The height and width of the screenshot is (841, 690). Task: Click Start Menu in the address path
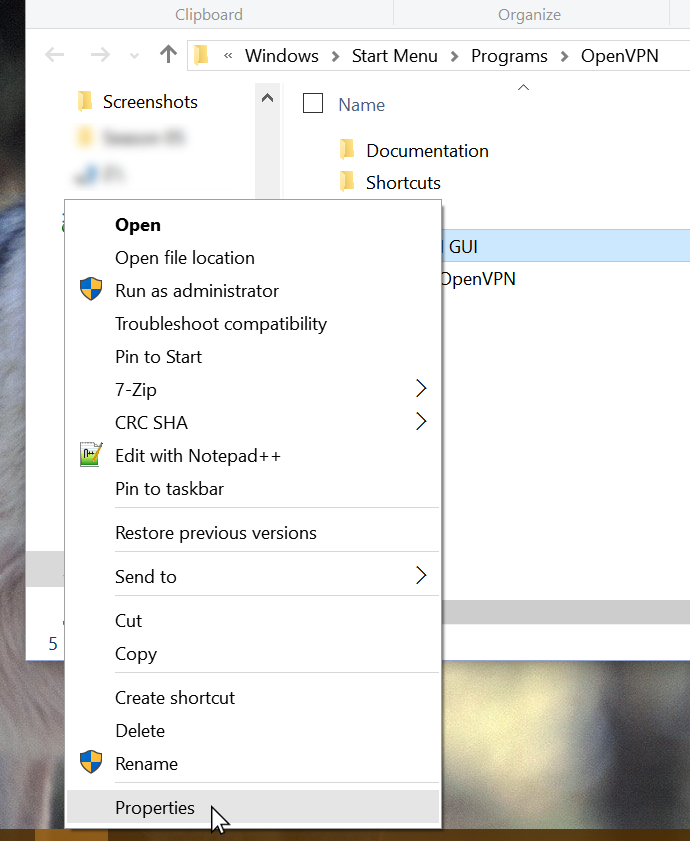click(393, 56)
